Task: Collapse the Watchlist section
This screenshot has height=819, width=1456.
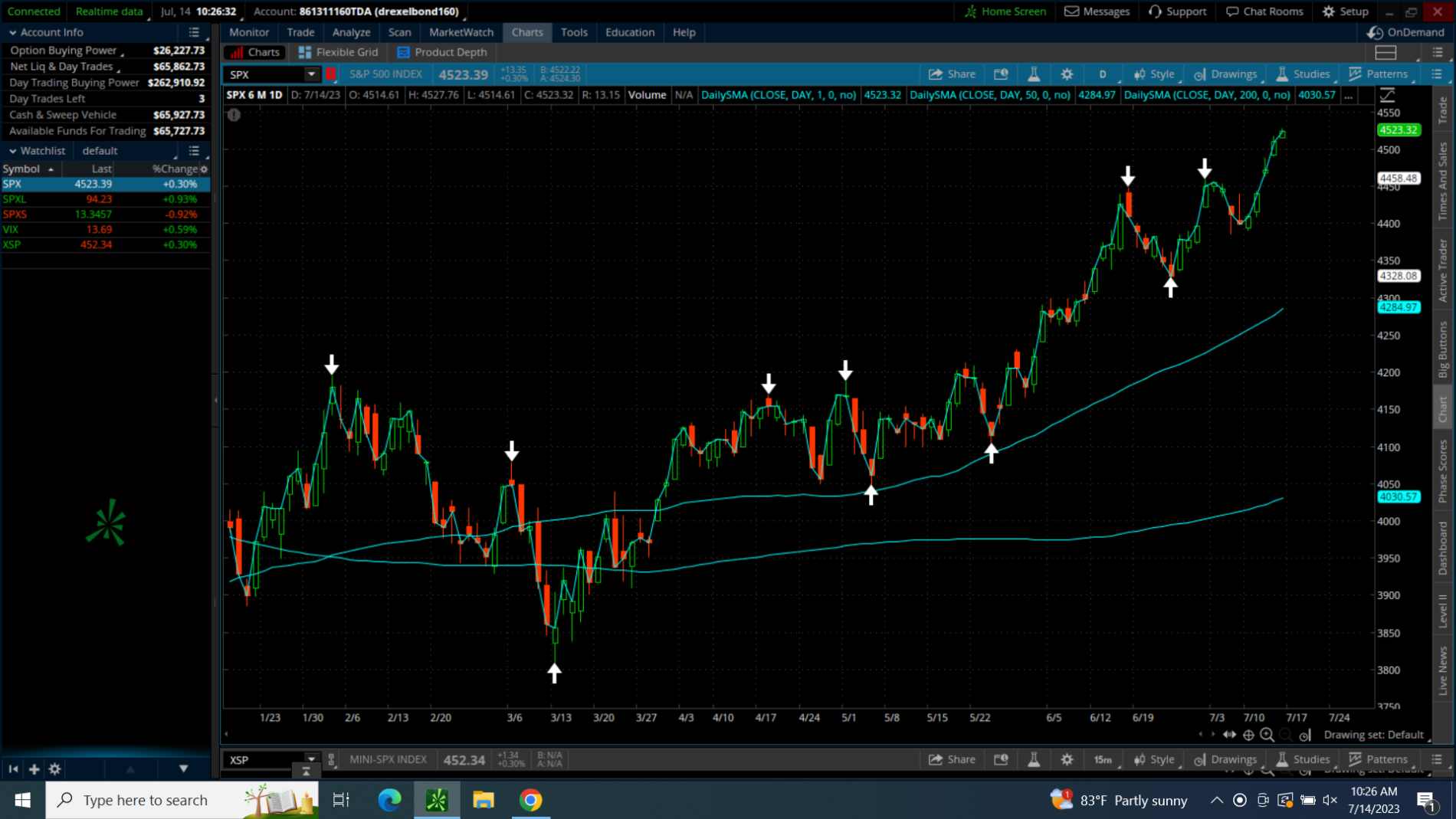Action: pos(13,151)
